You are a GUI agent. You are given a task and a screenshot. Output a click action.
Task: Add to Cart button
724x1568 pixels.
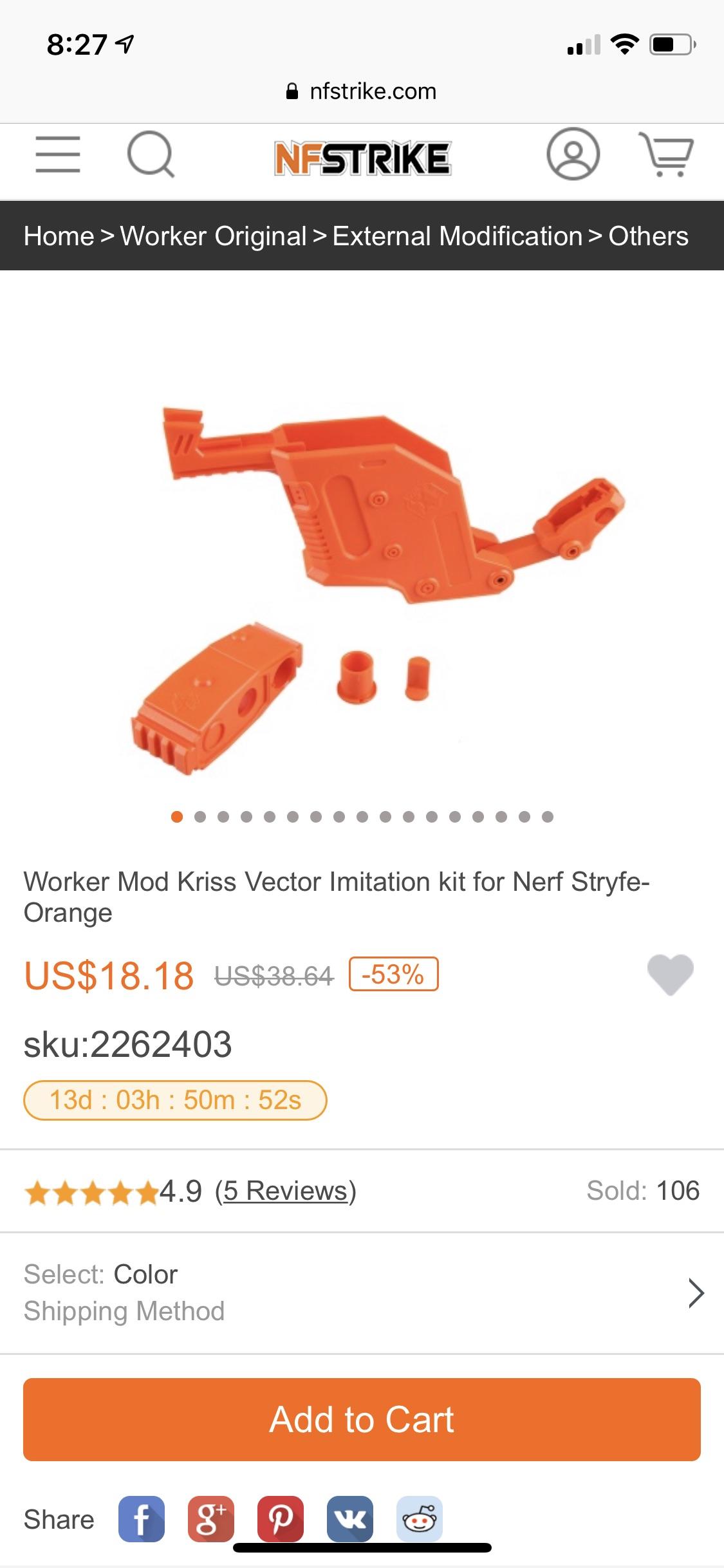tap(362, 1419)
